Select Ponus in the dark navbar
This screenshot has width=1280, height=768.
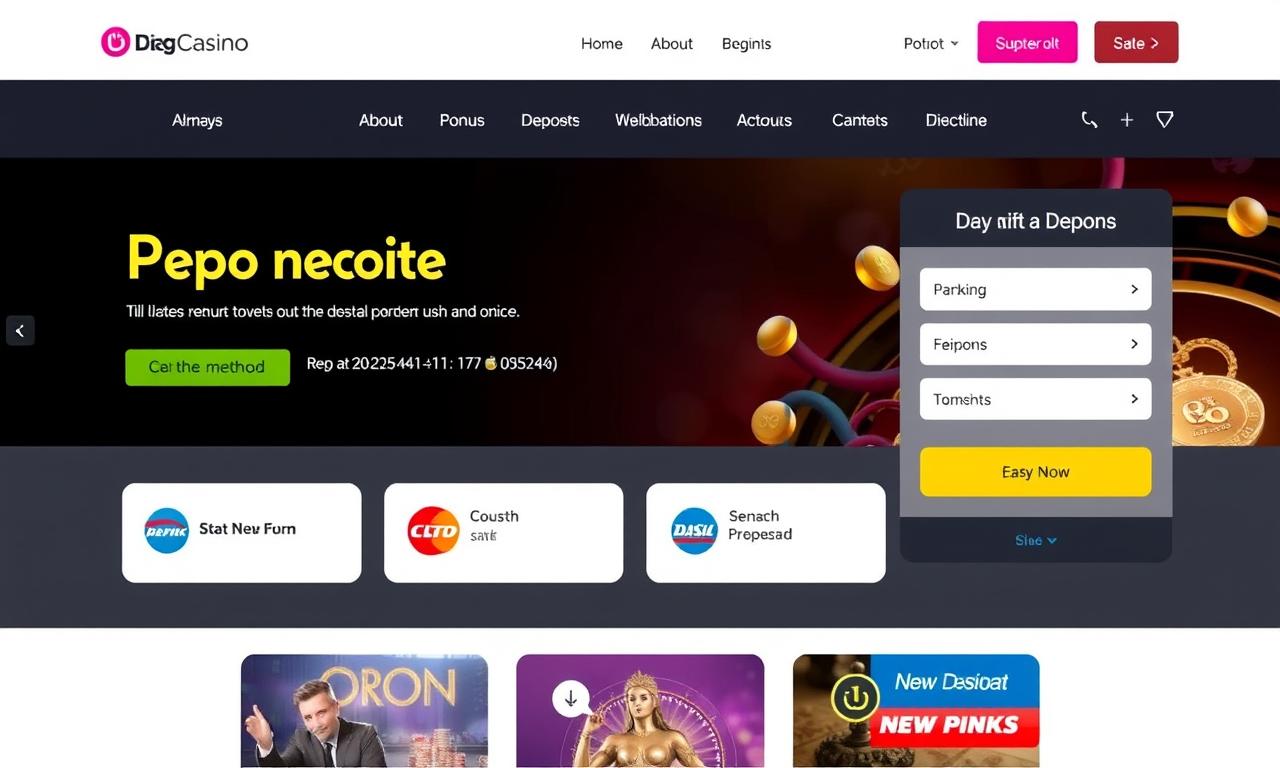462,120
